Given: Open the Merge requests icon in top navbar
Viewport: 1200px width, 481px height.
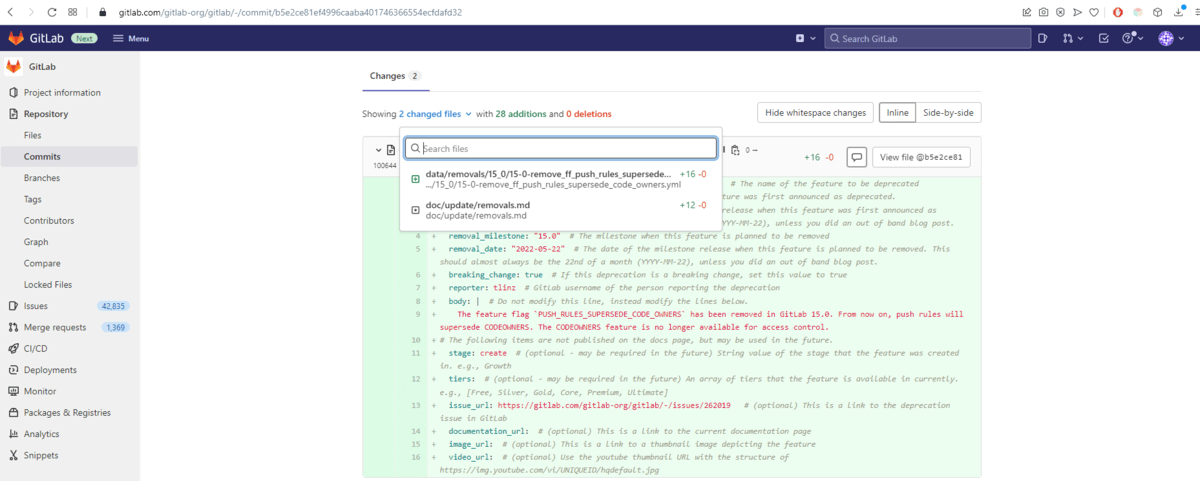Looking at the screenshot, I should [1072, 38].
